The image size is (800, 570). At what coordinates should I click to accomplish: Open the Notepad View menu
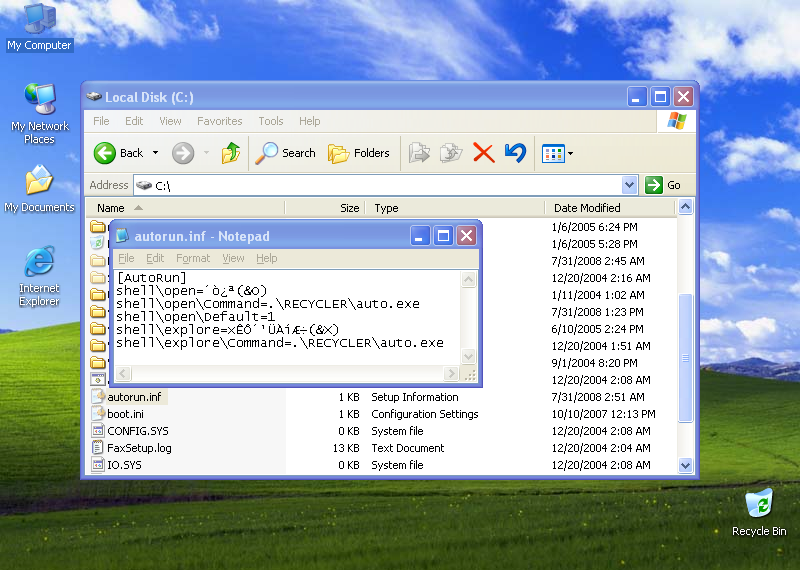(x=233, y=258)
